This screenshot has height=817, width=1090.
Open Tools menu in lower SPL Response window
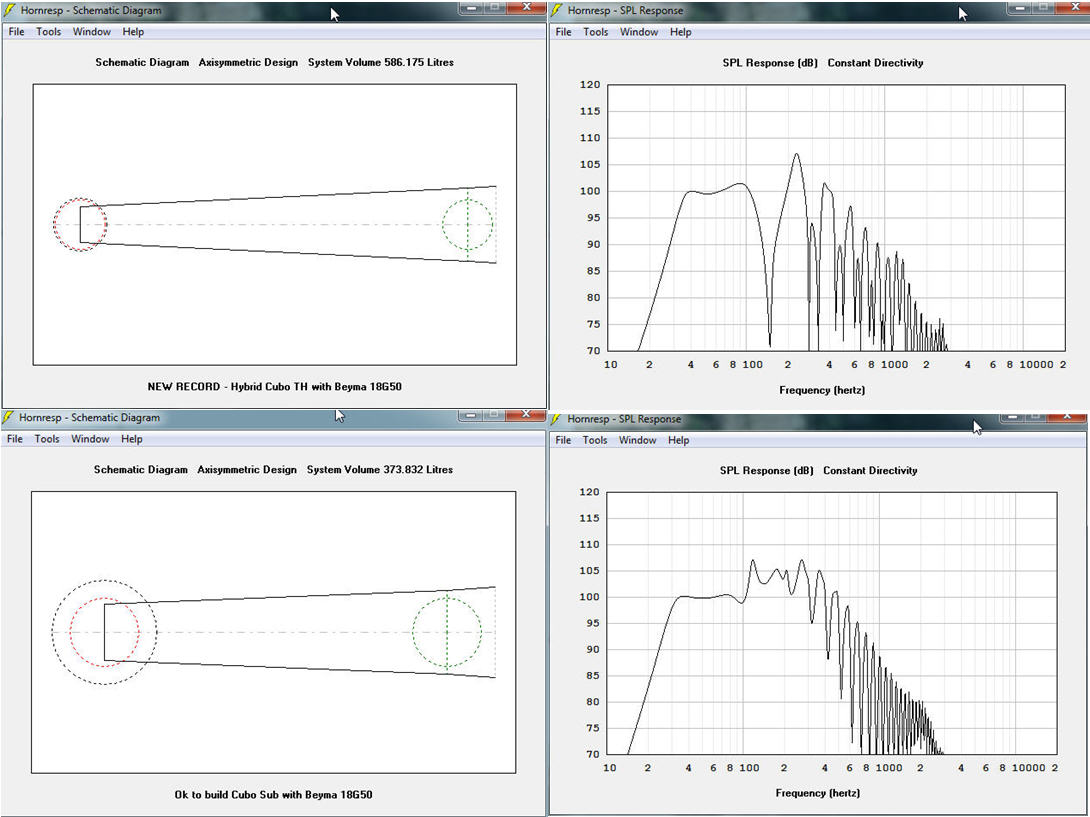[x=594, y=440]
